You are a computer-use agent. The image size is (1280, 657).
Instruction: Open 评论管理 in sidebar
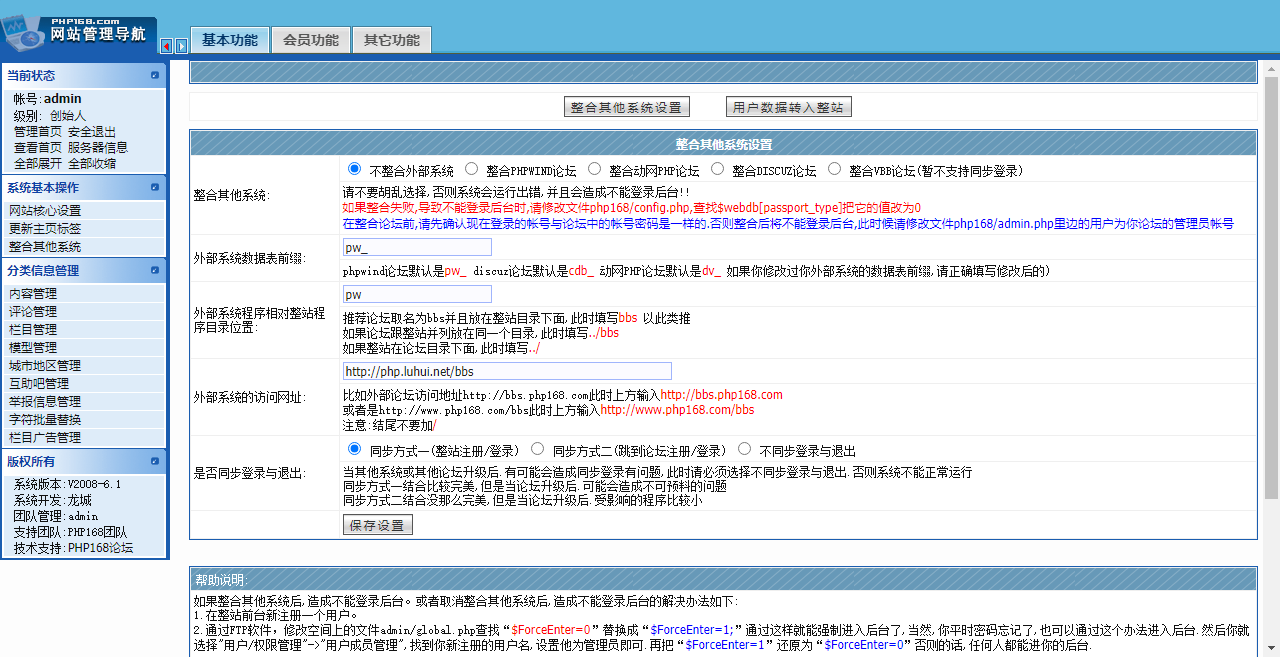click(x=33, y=311)
